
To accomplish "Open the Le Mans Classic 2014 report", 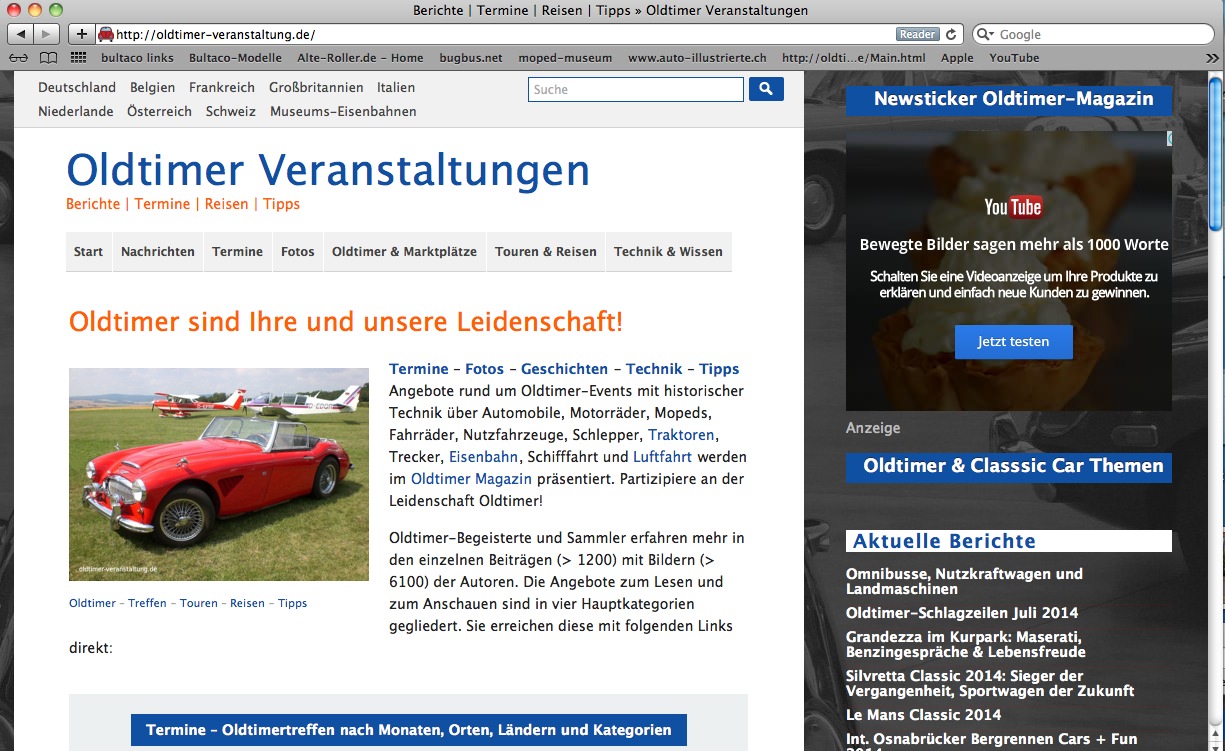I will tap(923, 715).
